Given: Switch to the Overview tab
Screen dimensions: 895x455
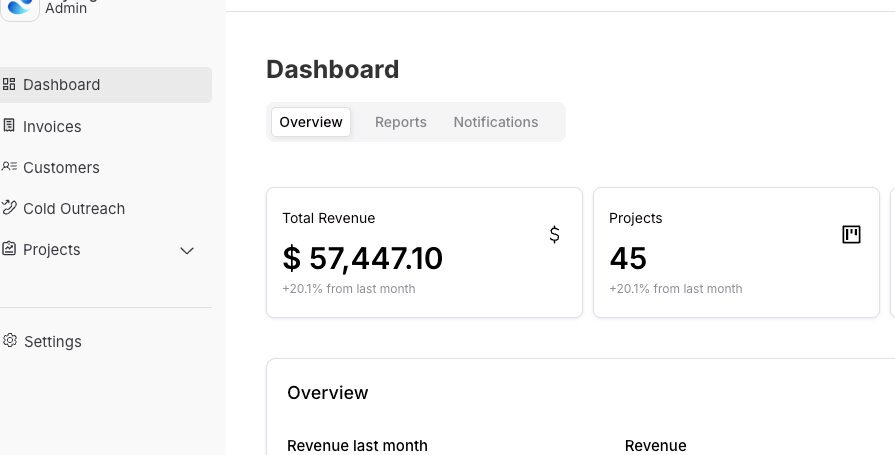Looking at the screenshot, I should (x=311, y=122).
